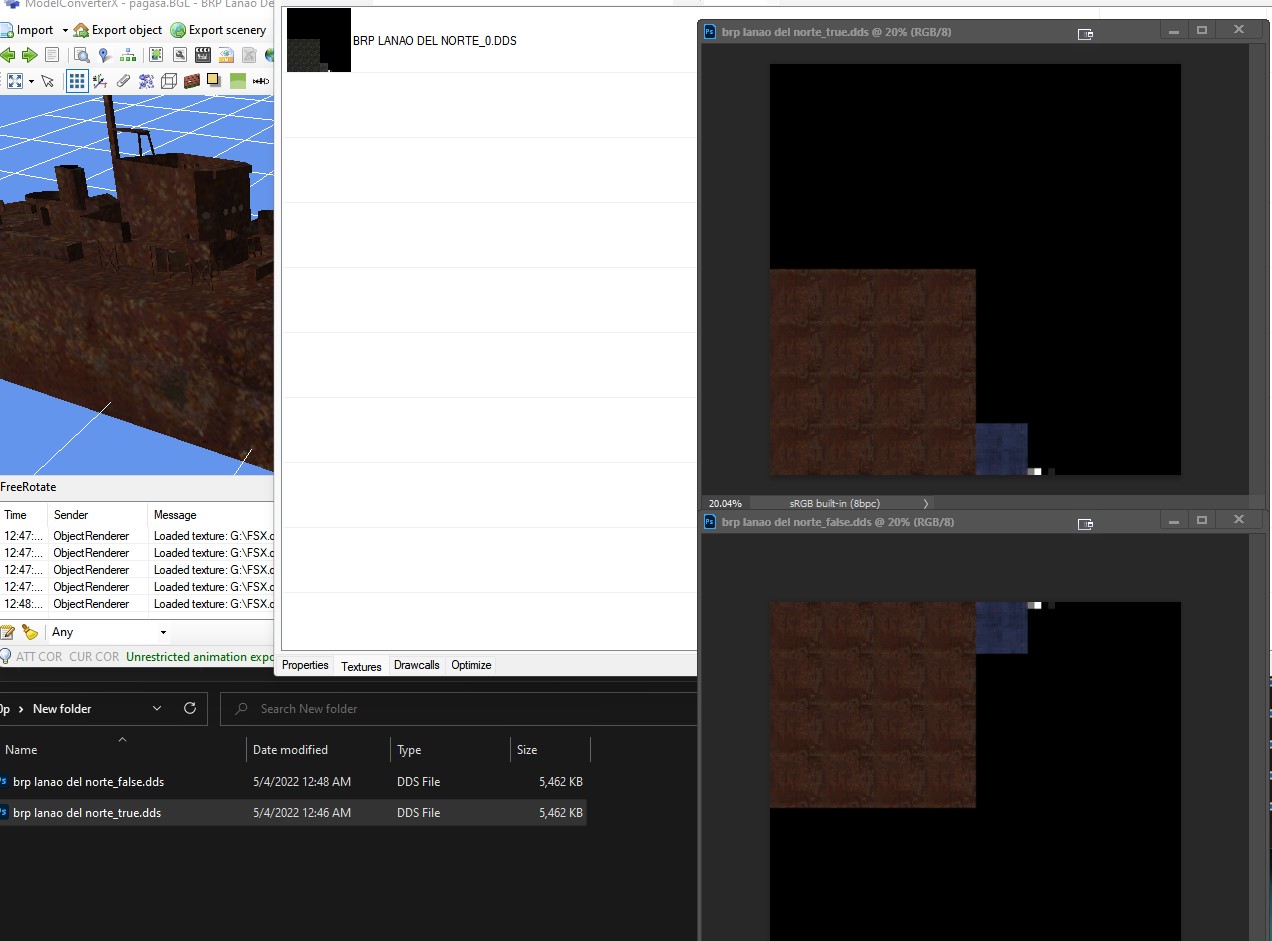Select the Export object tool
The height and width of the screenshot is (941, 1272).
tap(118, 30)
